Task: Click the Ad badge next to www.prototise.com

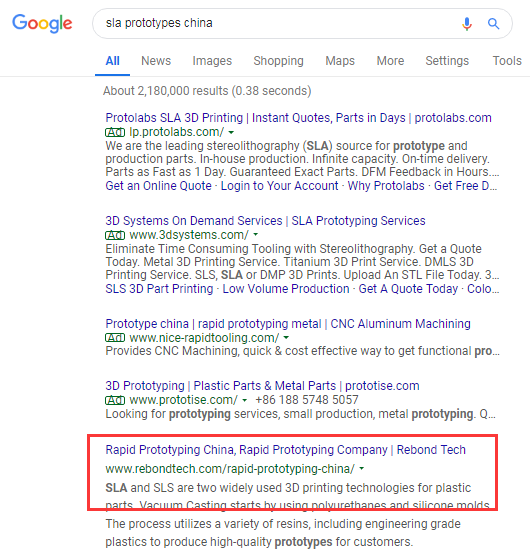Action: click(x=115, y=400)
